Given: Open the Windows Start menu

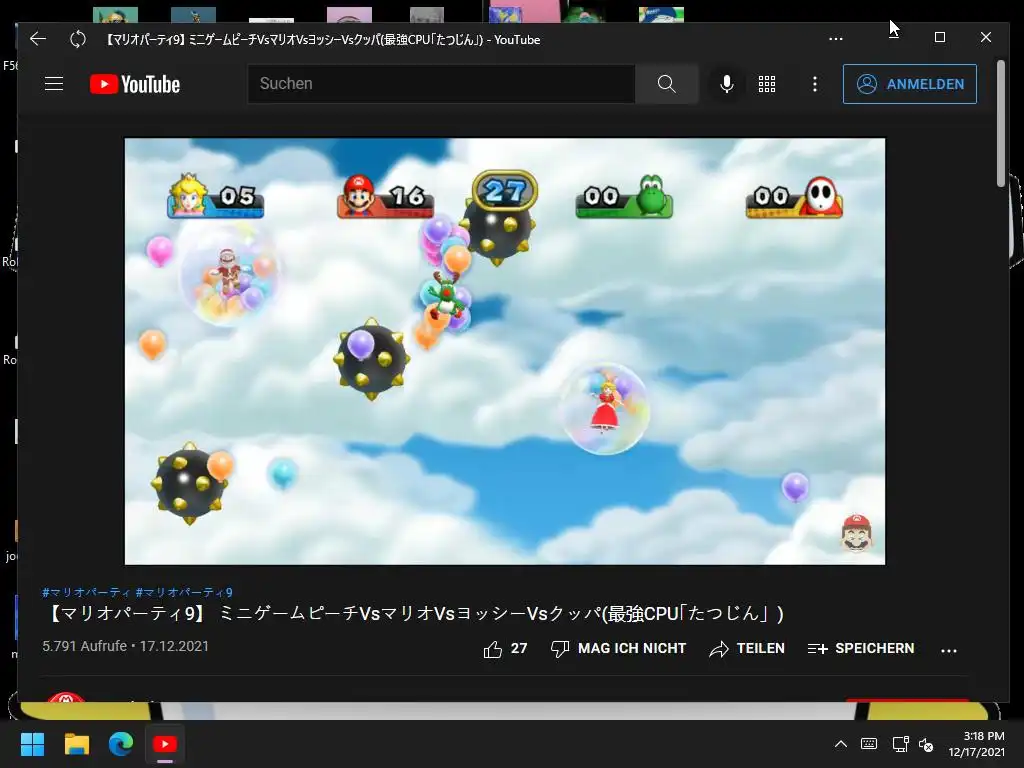Looking at the screenshot, I should [x=32, y=744].
